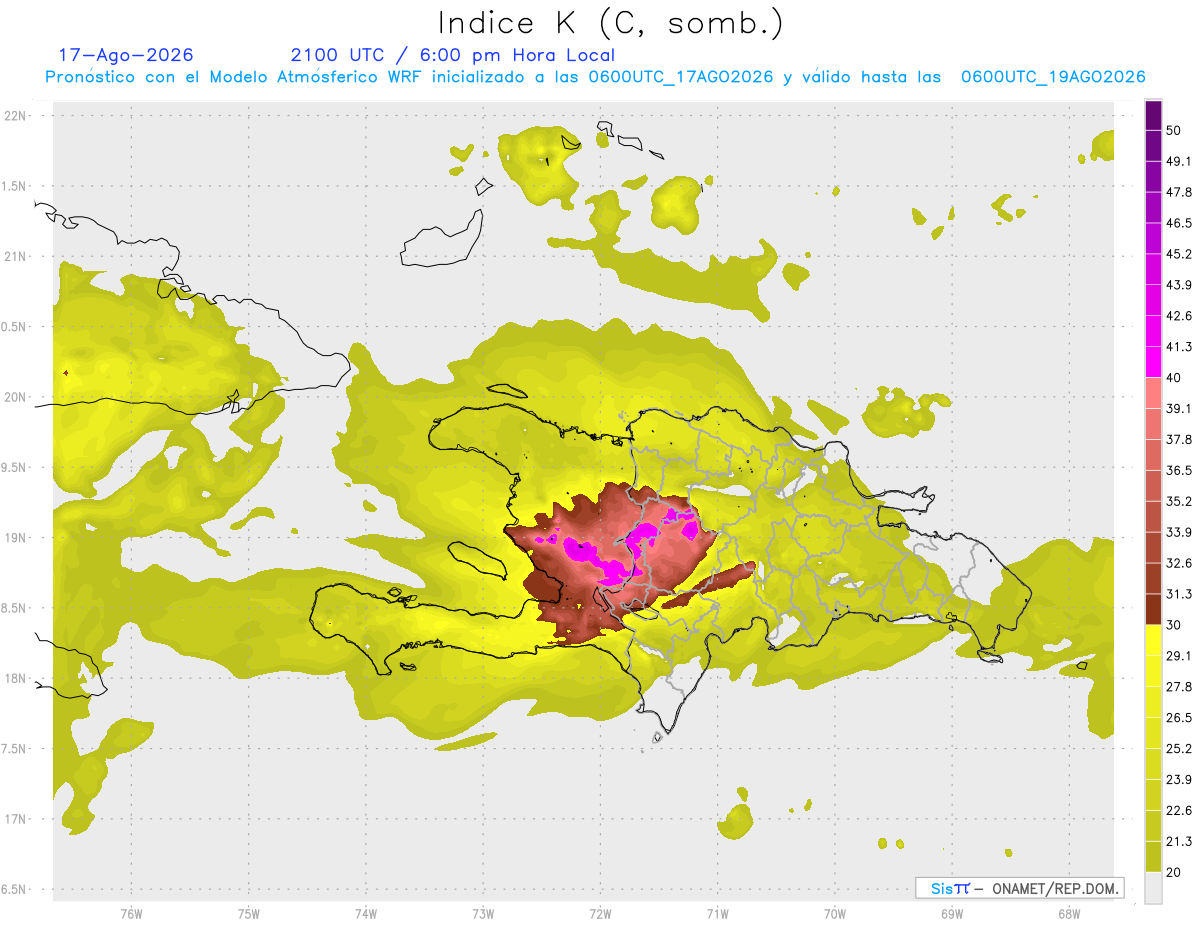Viewport: 1200px width, 927px height.
Task: Click the colorbar value 32.6
Action: (1179, 563)
